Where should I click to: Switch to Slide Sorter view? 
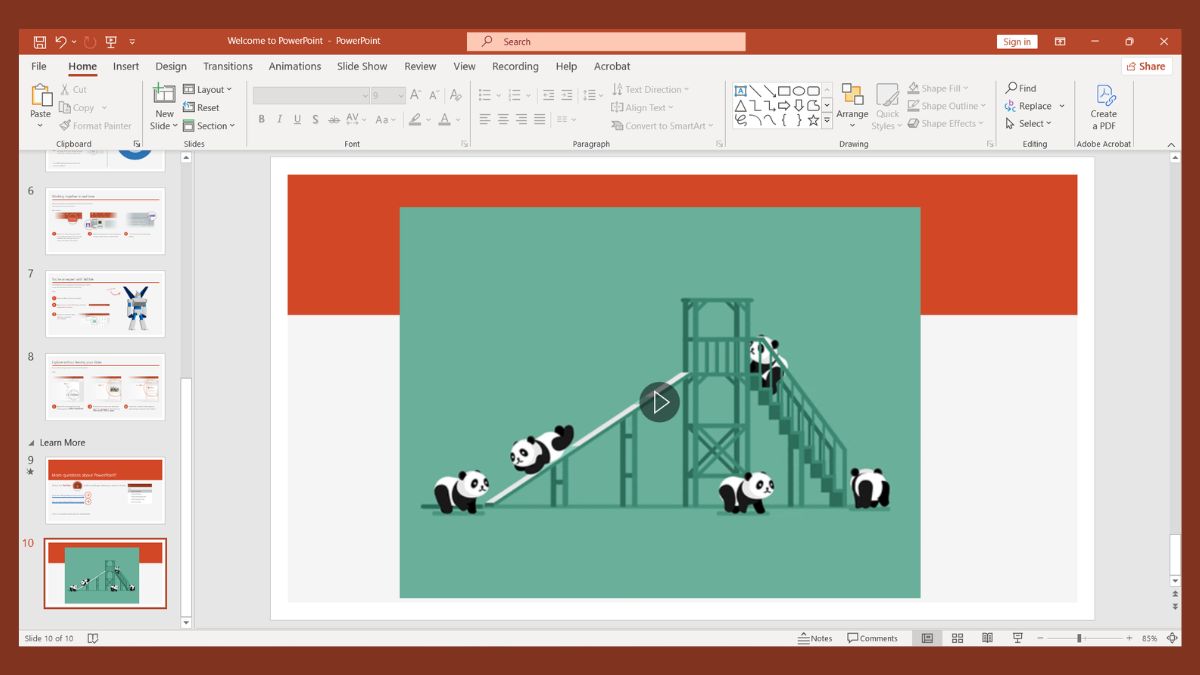click(x=957, y=637)
